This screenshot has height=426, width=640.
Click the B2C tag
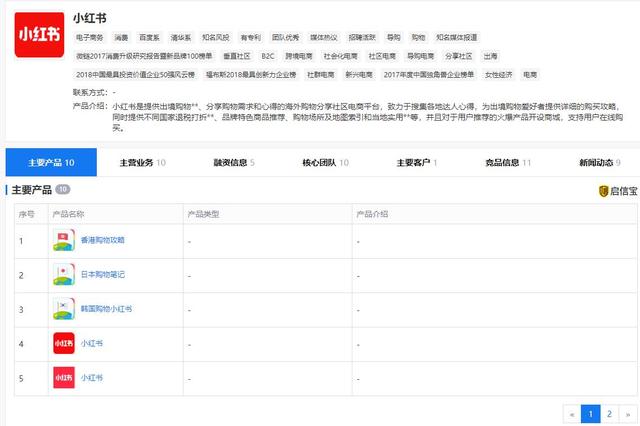pyautogui.click(x=268, y=56)
